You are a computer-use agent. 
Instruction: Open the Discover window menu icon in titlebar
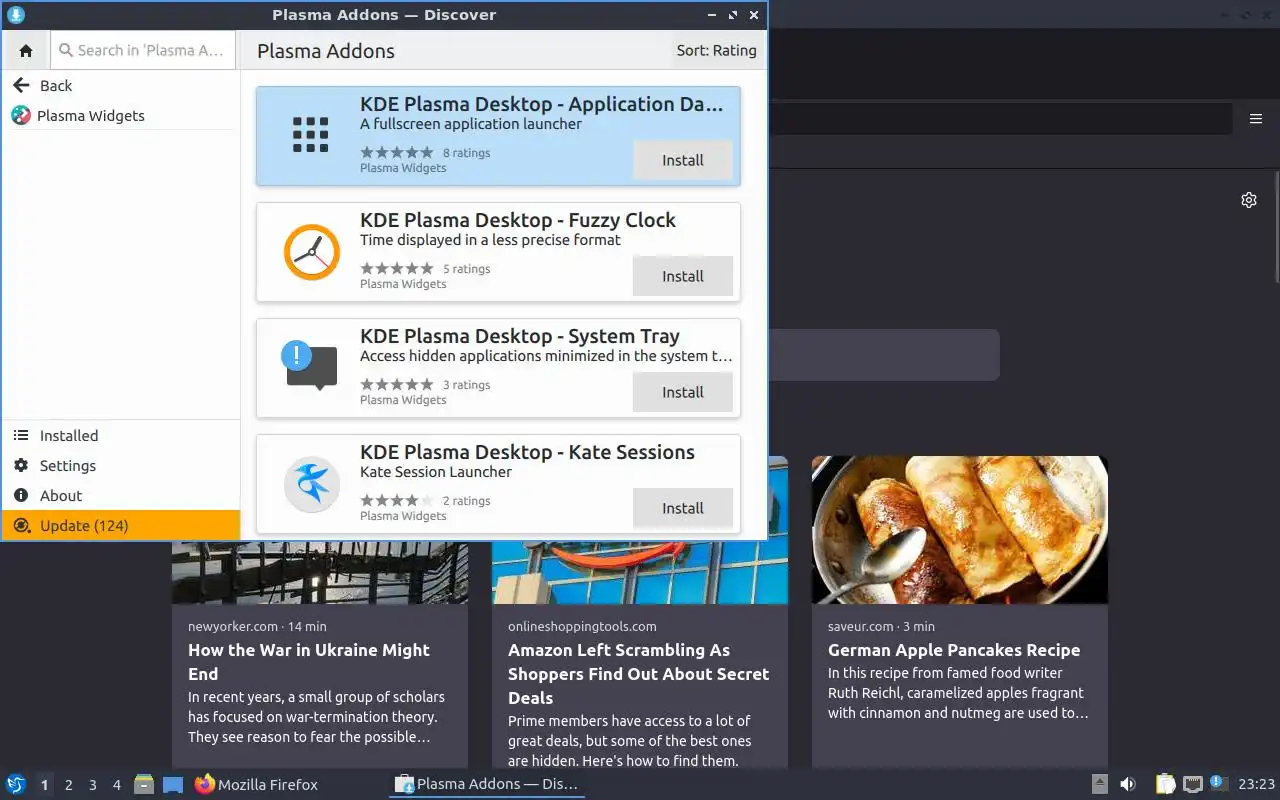tap(16, 15)
